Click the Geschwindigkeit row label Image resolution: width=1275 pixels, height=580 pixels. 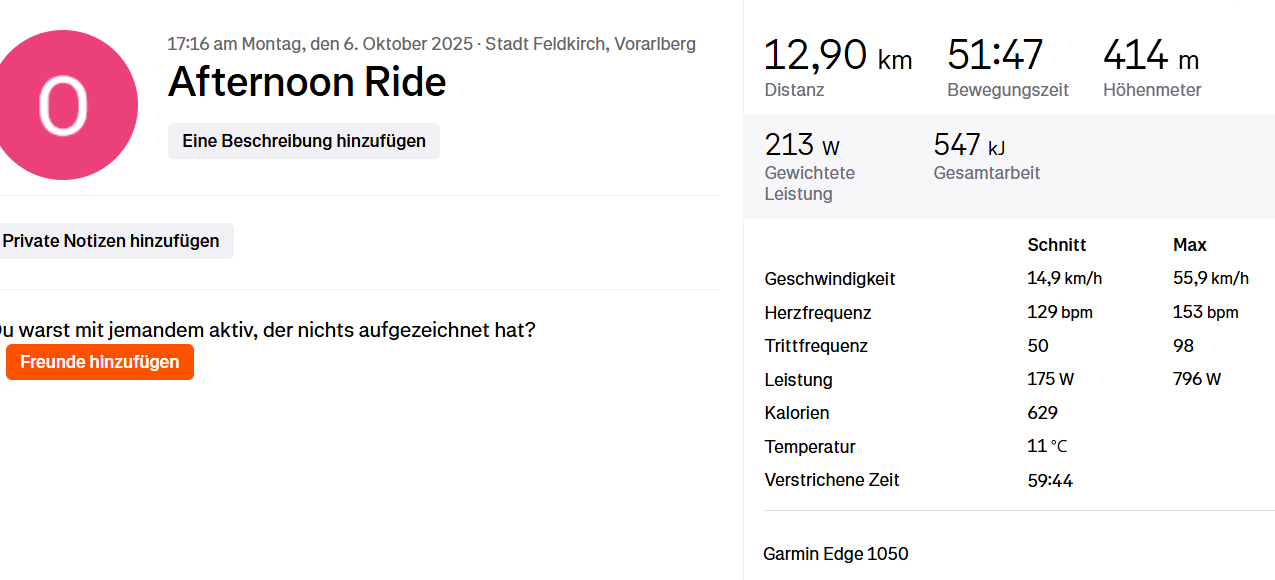coord(830,279)
